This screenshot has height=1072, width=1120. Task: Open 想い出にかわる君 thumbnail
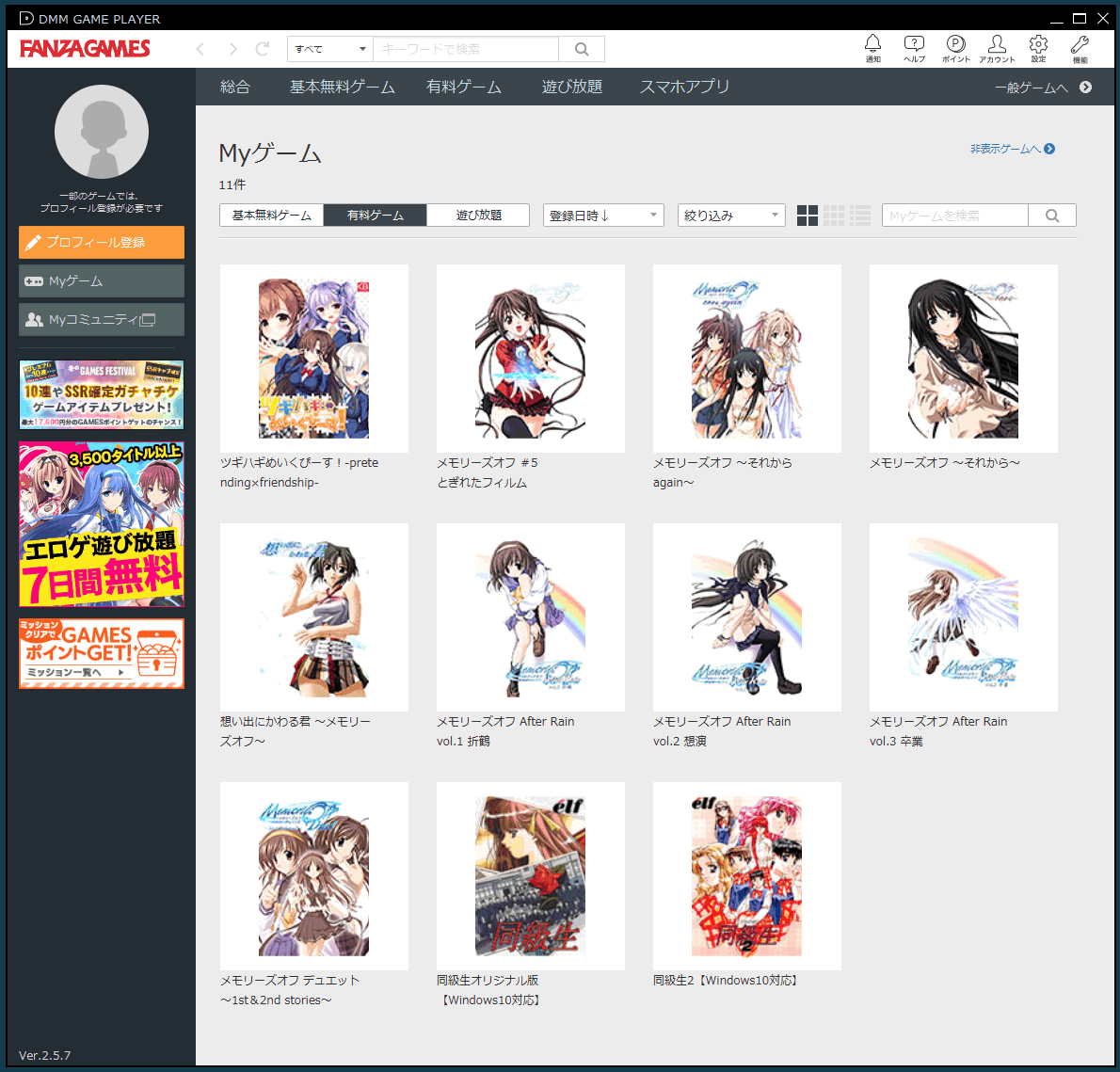point(314,617)
